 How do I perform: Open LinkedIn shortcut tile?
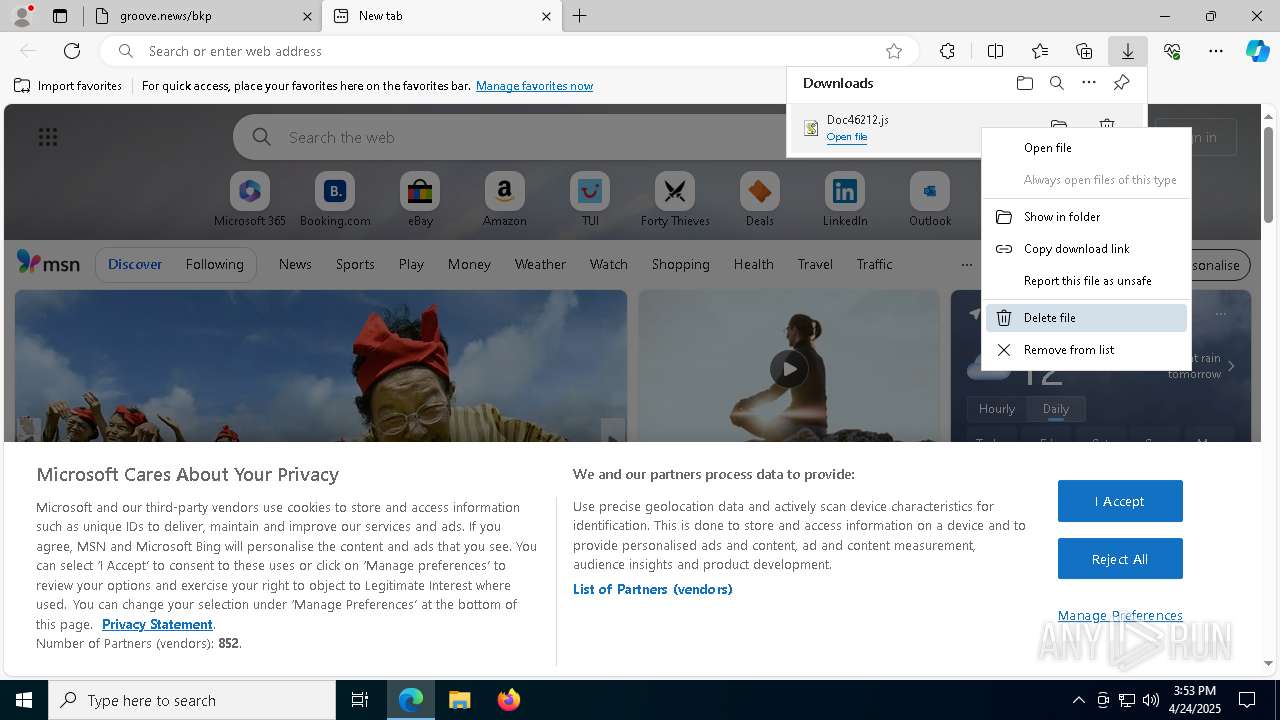[x=845, y=199]
